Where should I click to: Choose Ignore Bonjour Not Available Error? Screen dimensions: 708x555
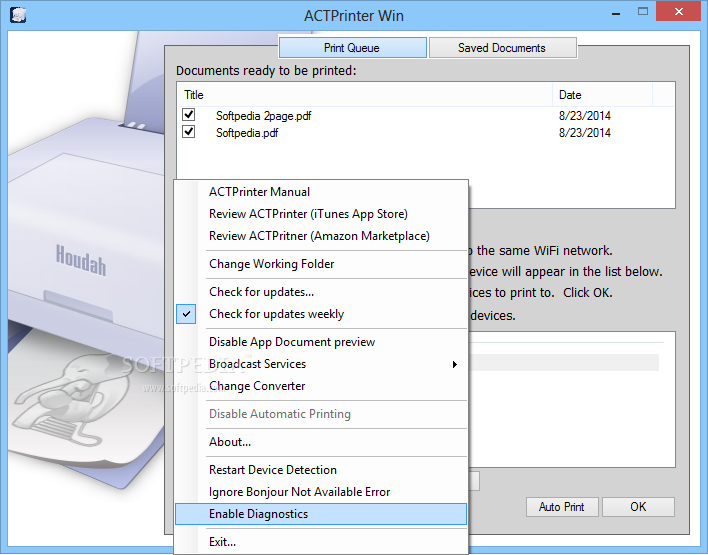tap(321, 493)
